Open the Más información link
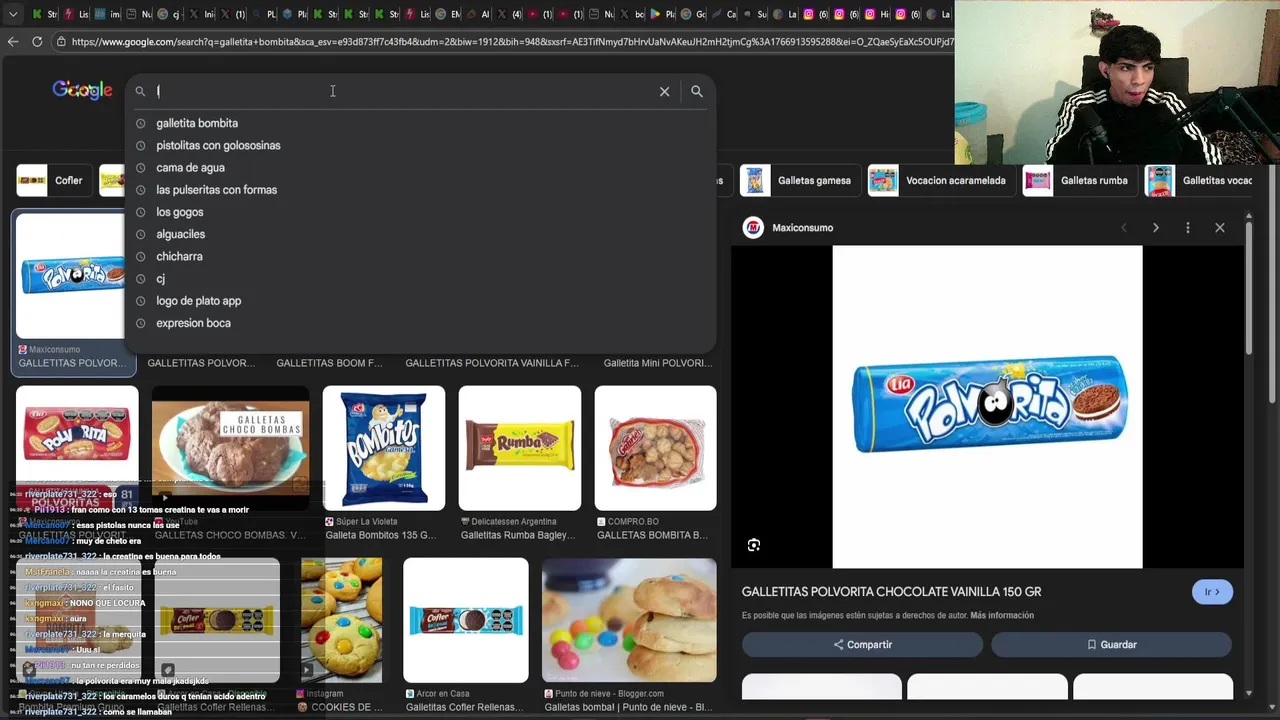 click(x=1002, y=616)
